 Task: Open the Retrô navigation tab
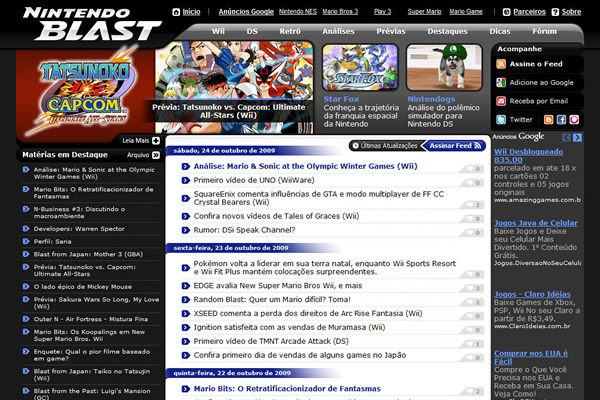[x=290, y=31]
